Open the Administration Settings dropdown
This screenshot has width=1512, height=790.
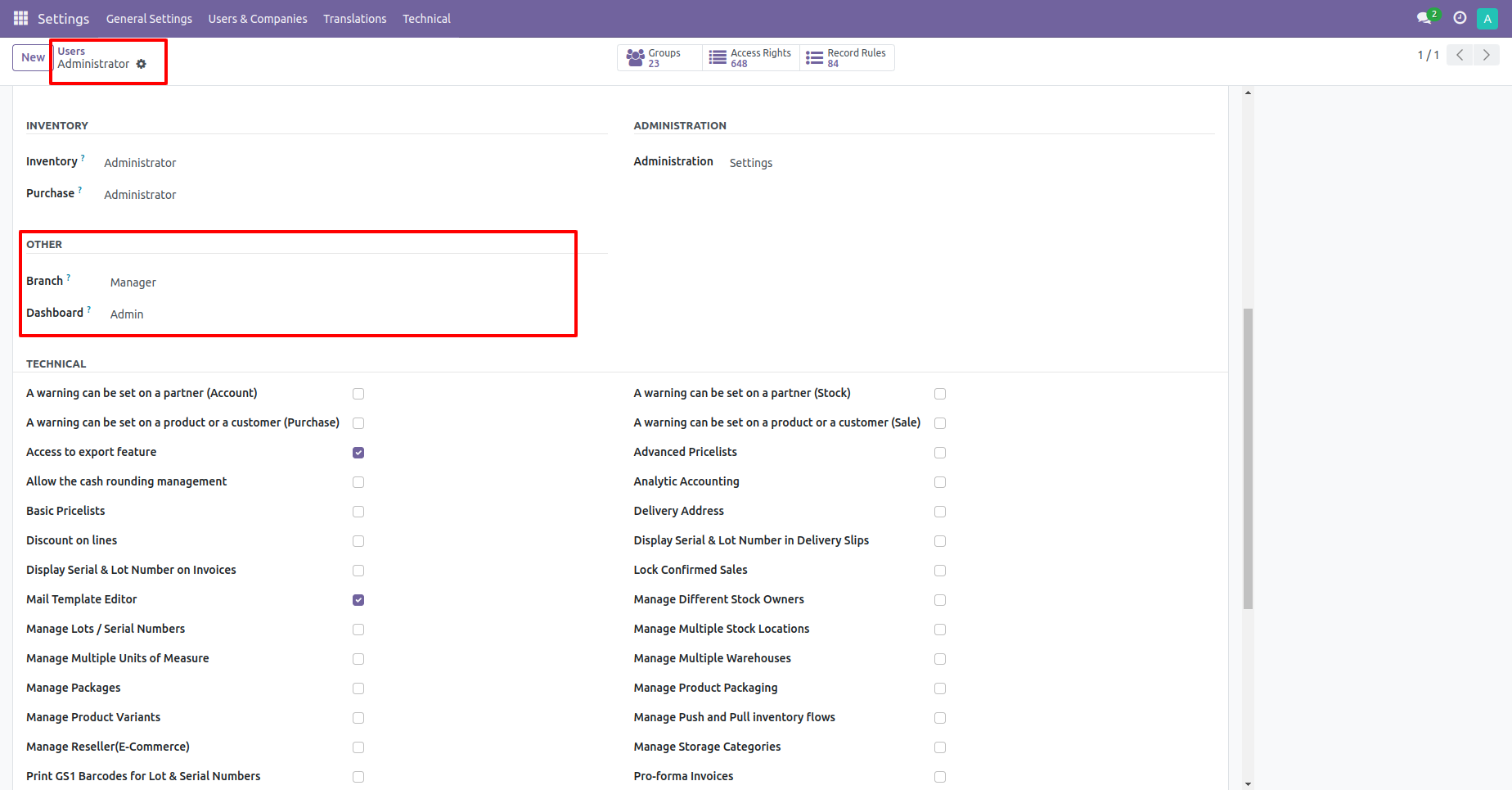click(750, 163)
